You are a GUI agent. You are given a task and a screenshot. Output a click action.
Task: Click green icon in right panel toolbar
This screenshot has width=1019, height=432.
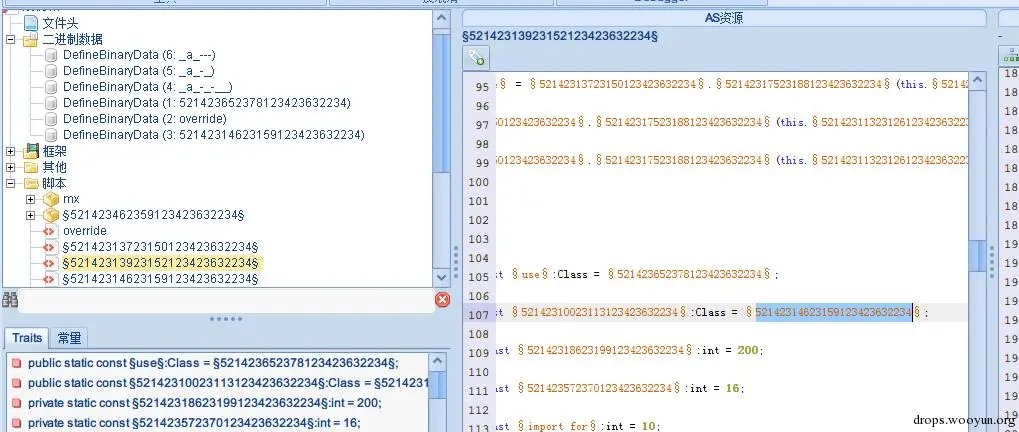coord(1011,57)
